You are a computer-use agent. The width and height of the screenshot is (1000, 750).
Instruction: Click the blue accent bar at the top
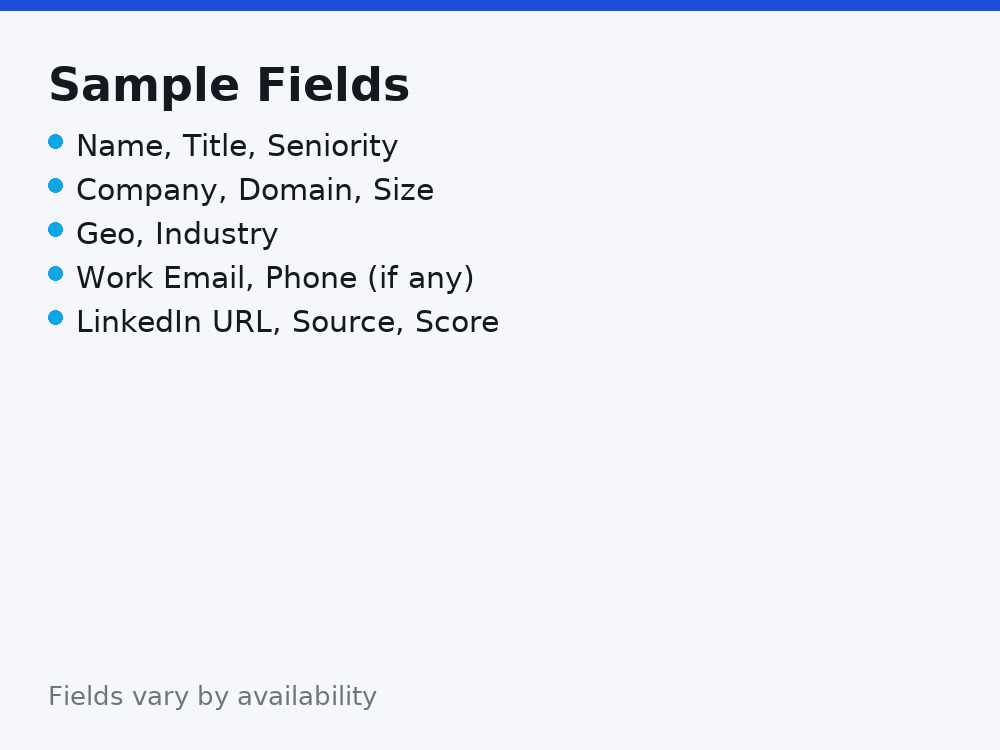[x=500, y=5]
